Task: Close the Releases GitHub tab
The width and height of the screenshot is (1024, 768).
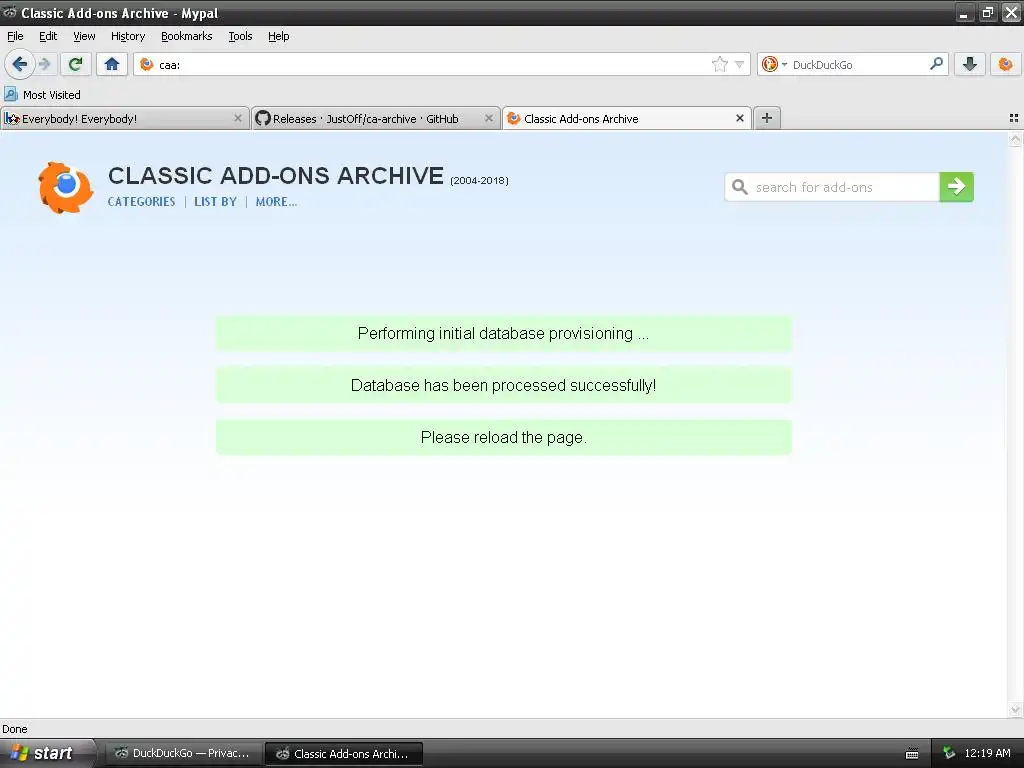Action: pyautogui.click(x=488, y=118)
